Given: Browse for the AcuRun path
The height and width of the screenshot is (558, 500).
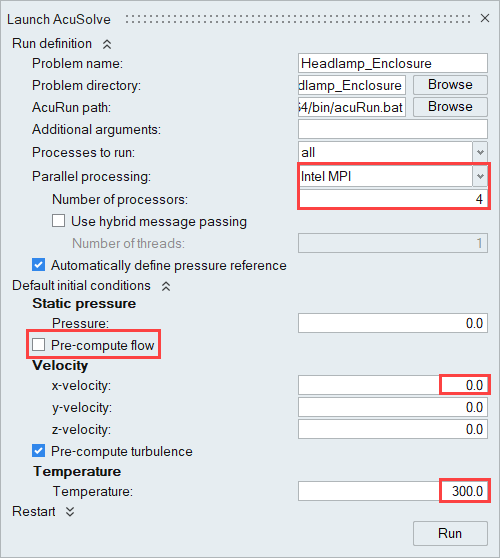Looking at the screenshot, I should [x=450, y=107].
